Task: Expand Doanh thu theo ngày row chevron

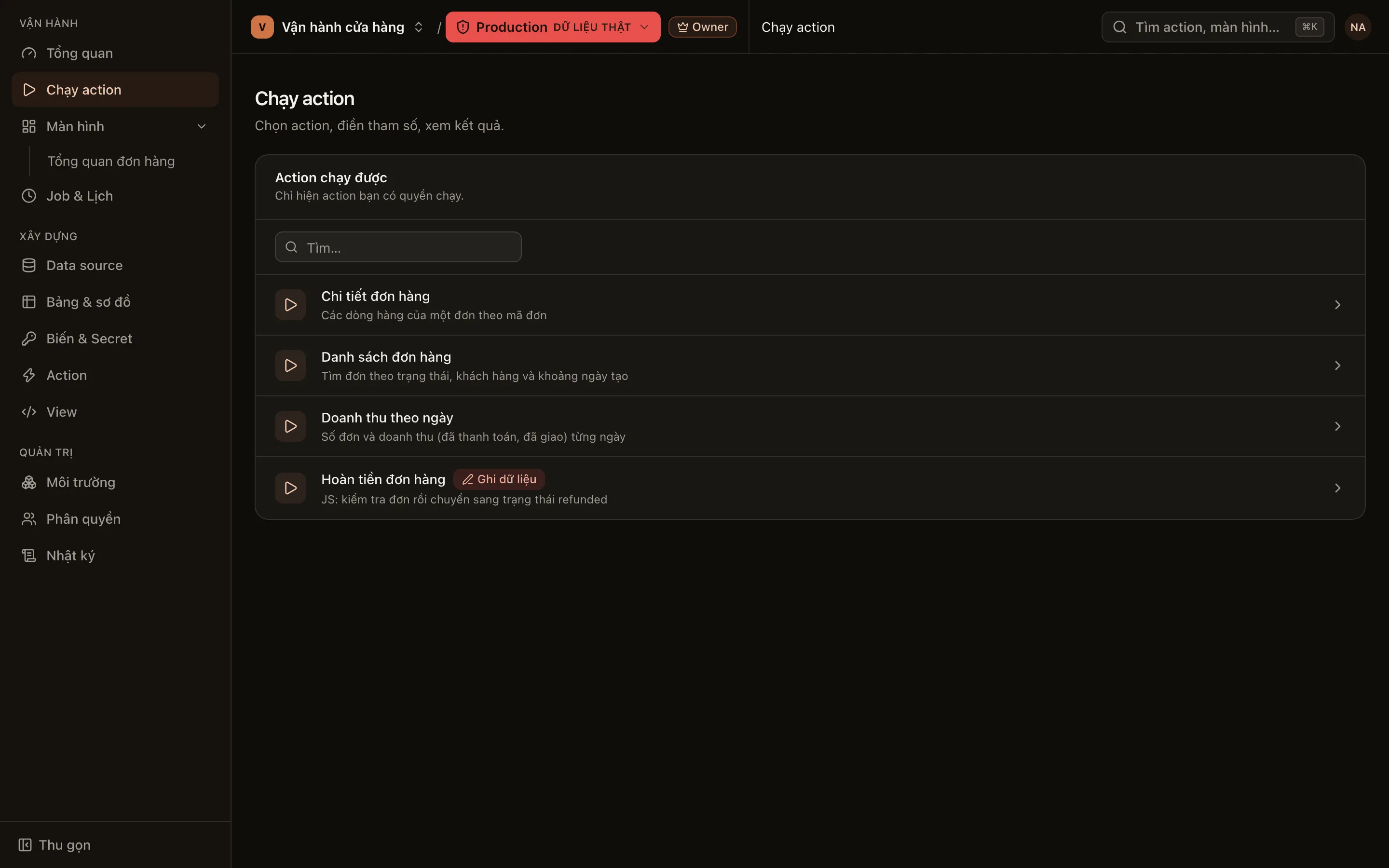Action: (x=1337, y=427)
